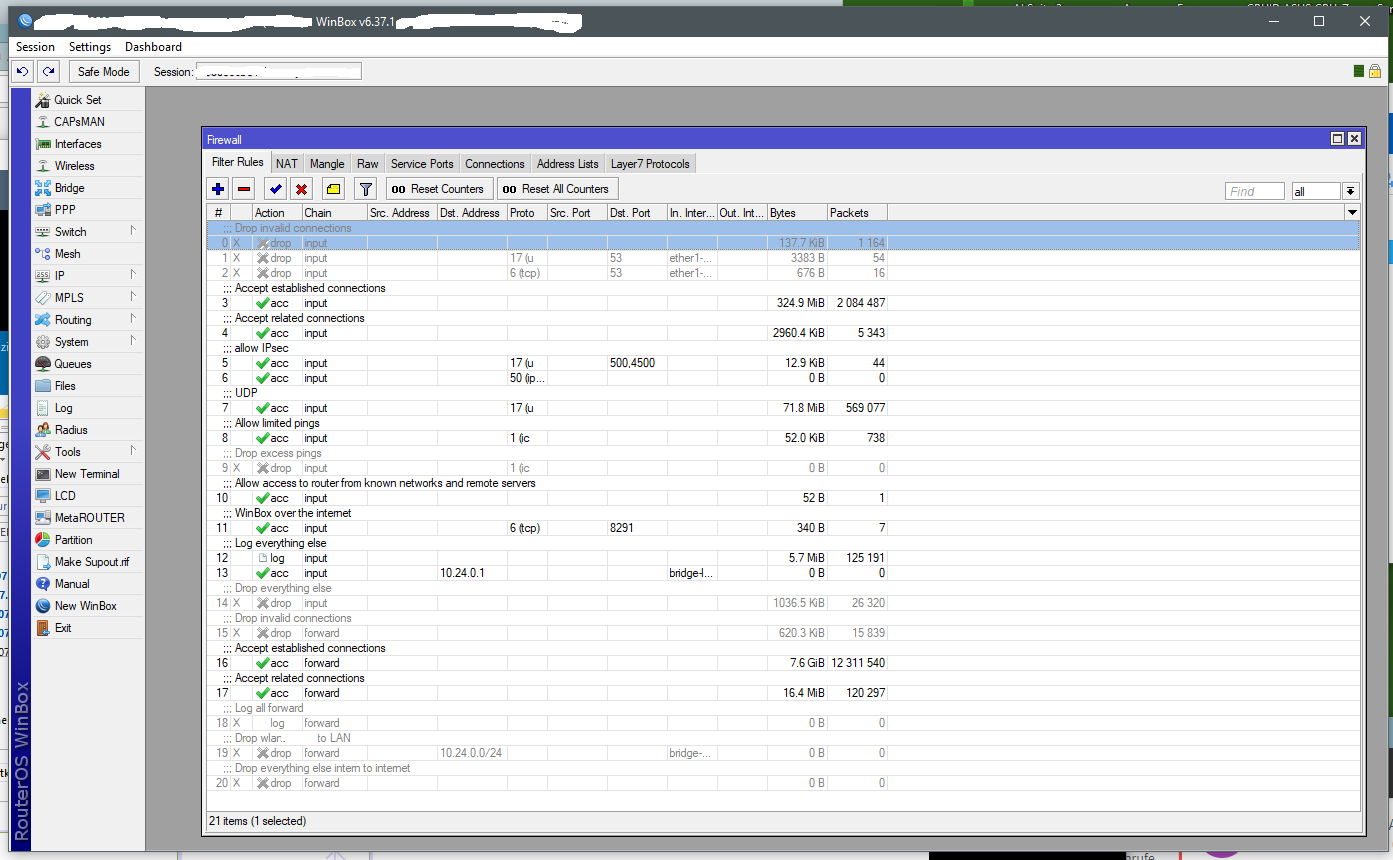Open the Service Ports tab
This screenshot has width=1393, height=860.
[422, 164]
